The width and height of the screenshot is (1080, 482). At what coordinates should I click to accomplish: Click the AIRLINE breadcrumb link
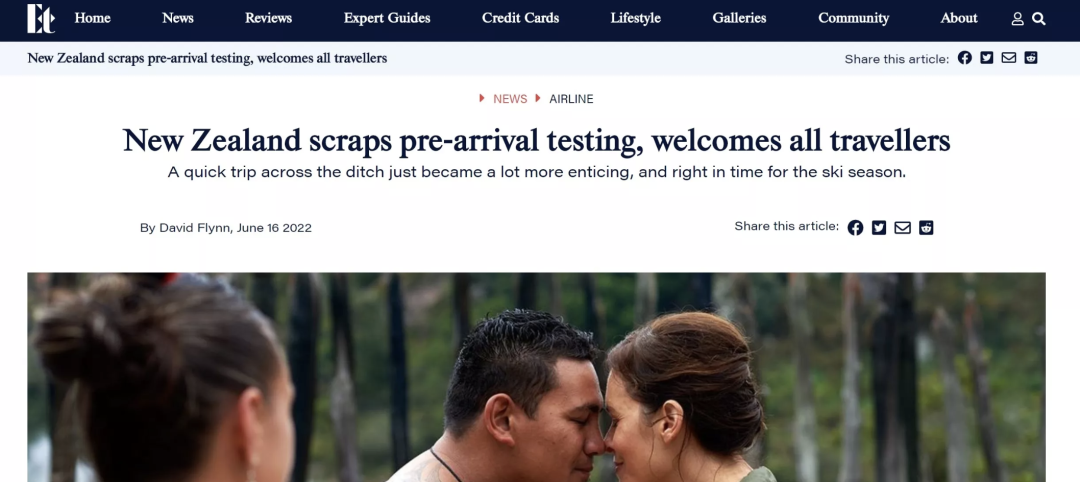(571, 99)
